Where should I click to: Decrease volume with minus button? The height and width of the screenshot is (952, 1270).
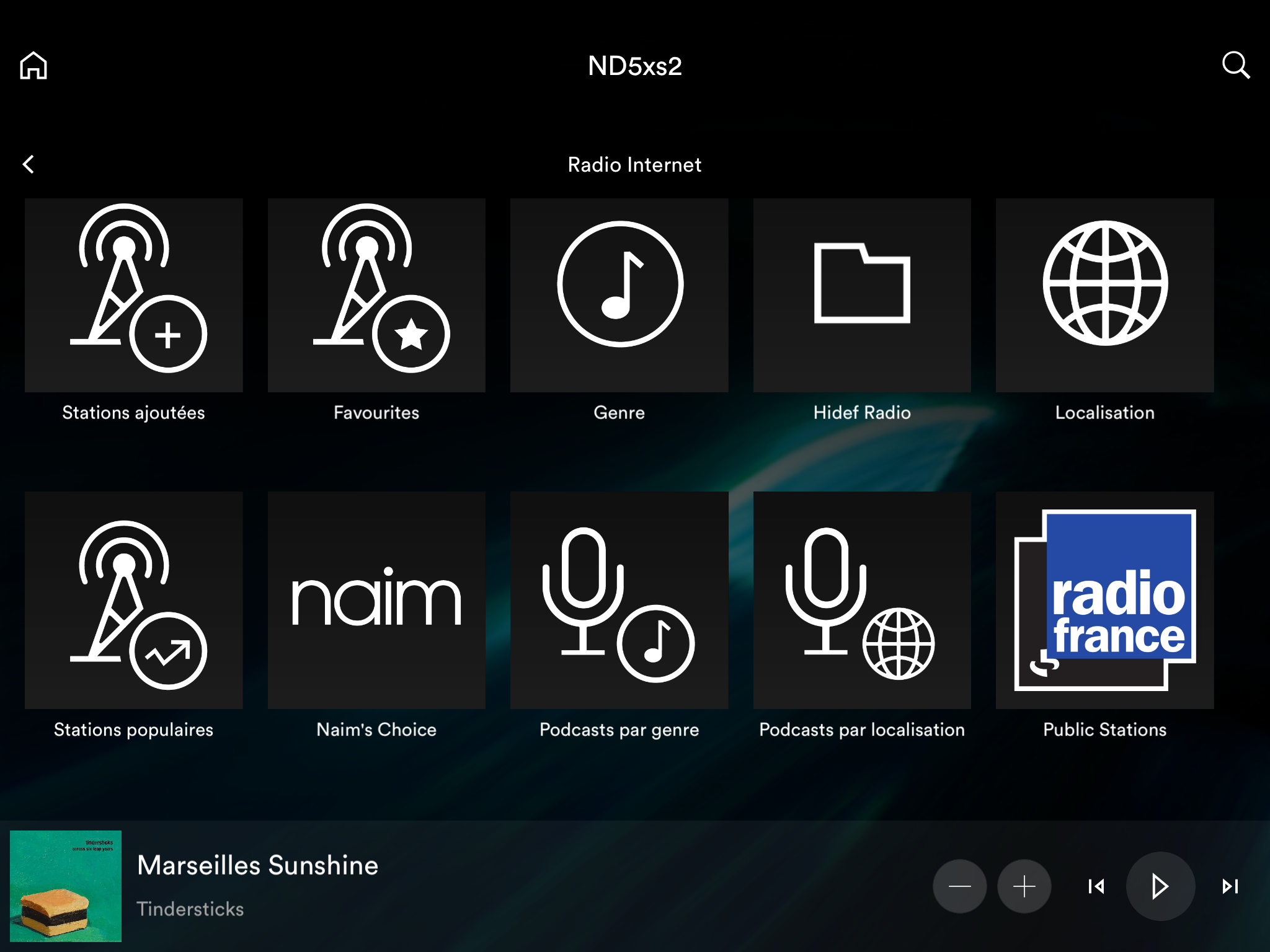(x=959, y=886)
